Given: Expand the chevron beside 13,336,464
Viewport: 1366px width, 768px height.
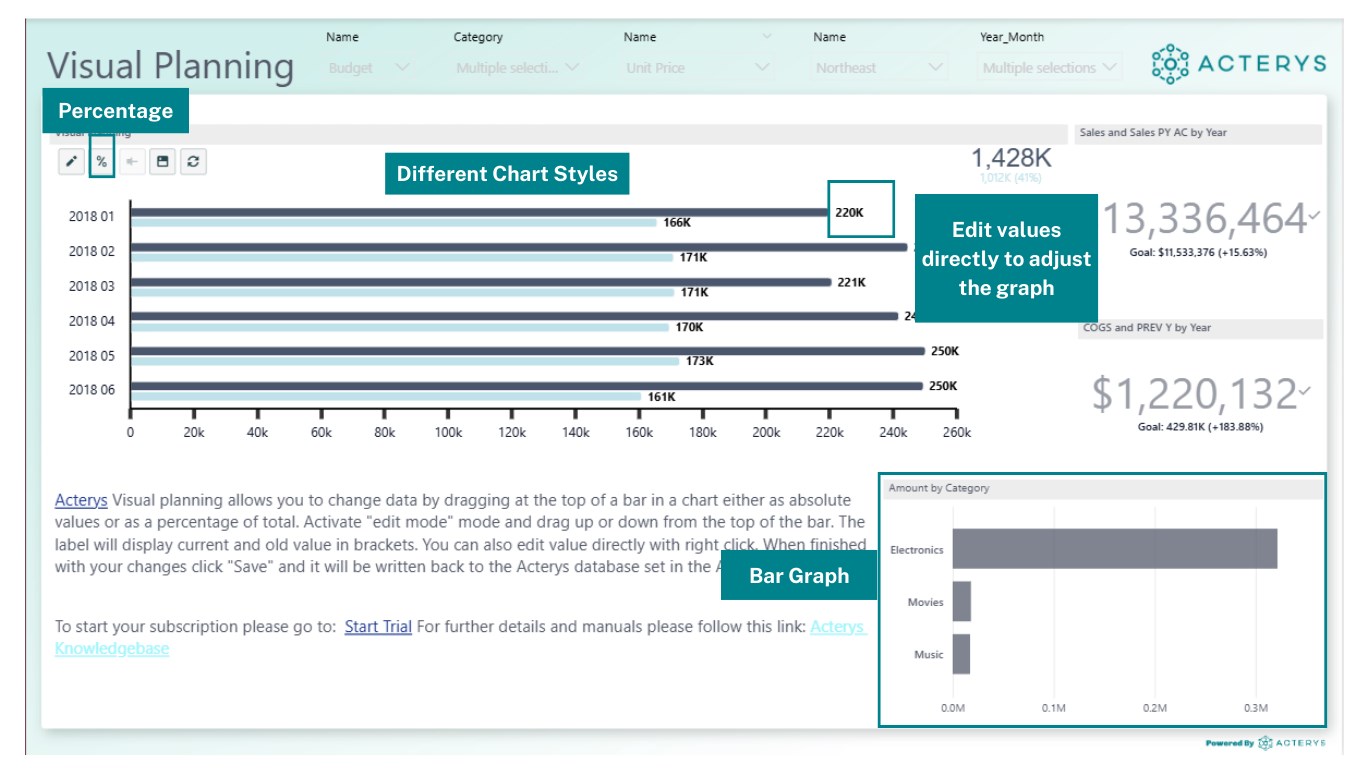Looking at the screenshot, I should coord(1314,215).
